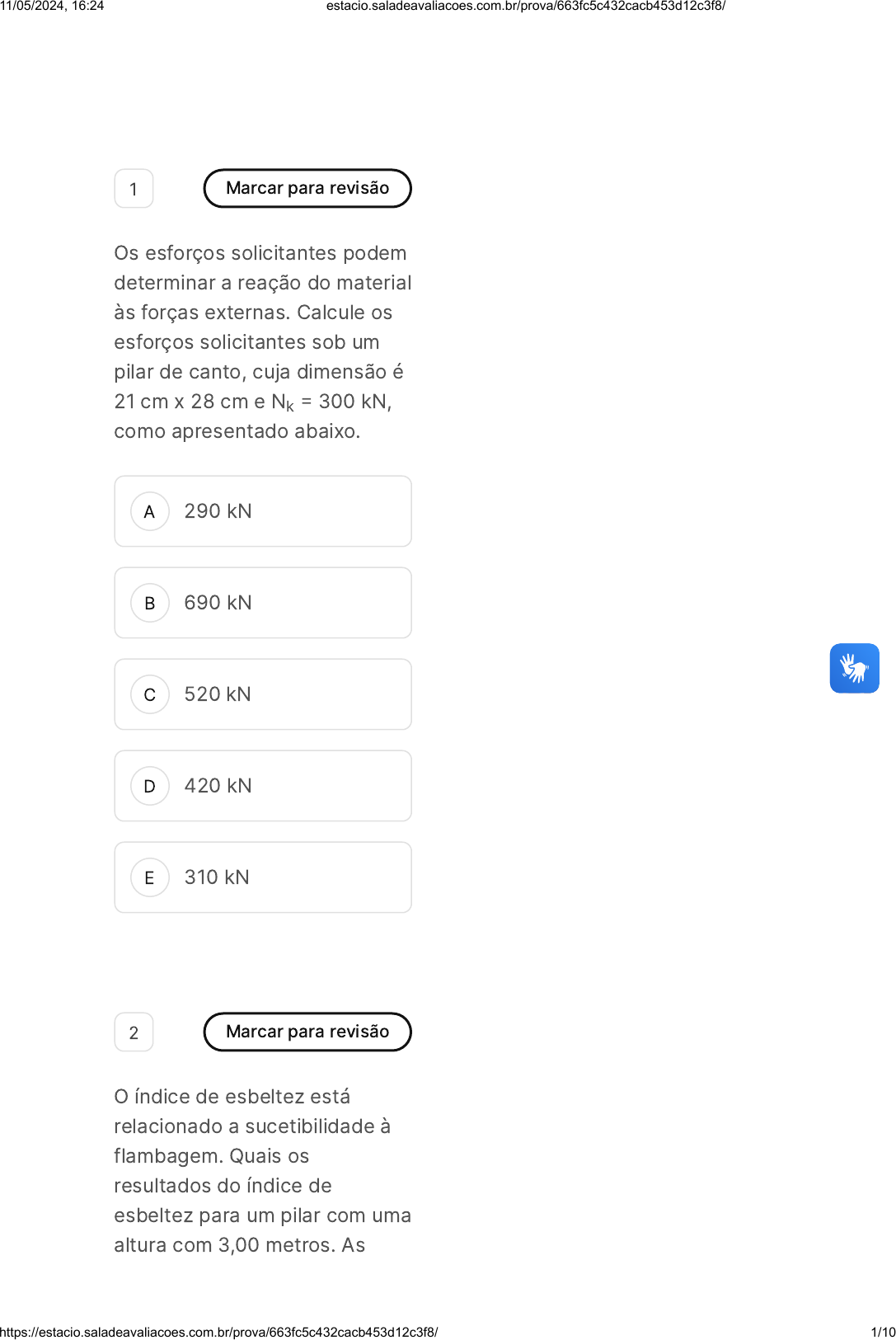Choose the 690 kN answer

click(218, 603)
